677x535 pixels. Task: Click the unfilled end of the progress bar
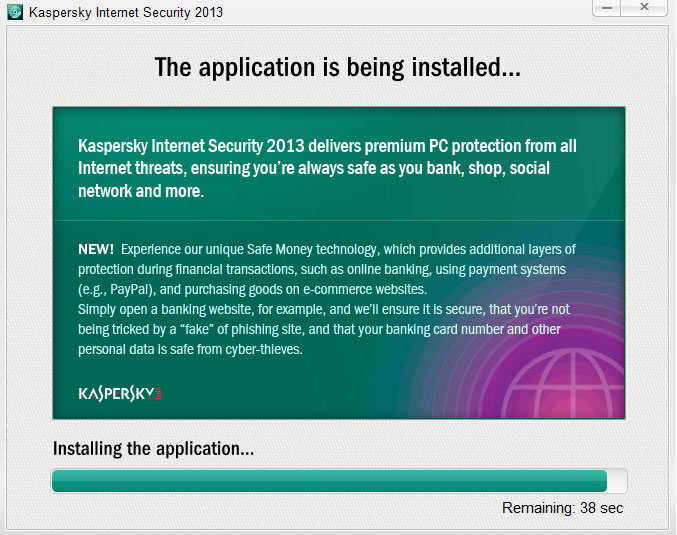616,481
